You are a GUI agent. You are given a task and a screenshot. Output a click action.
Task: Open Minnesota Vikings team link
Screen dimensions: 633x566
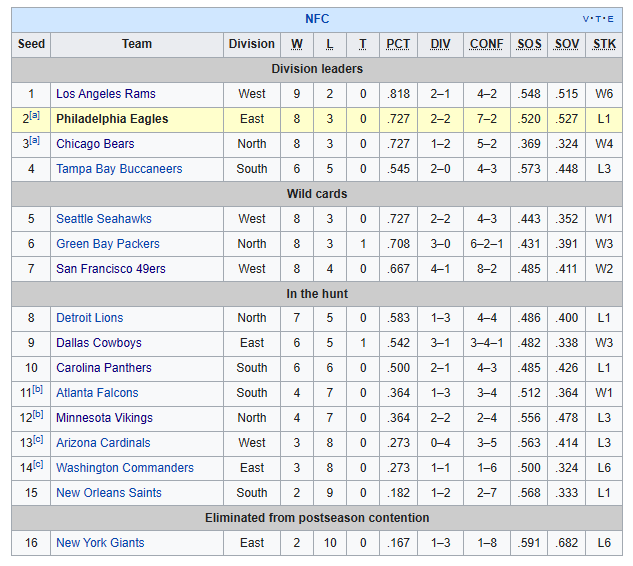[x=105, y=418]
